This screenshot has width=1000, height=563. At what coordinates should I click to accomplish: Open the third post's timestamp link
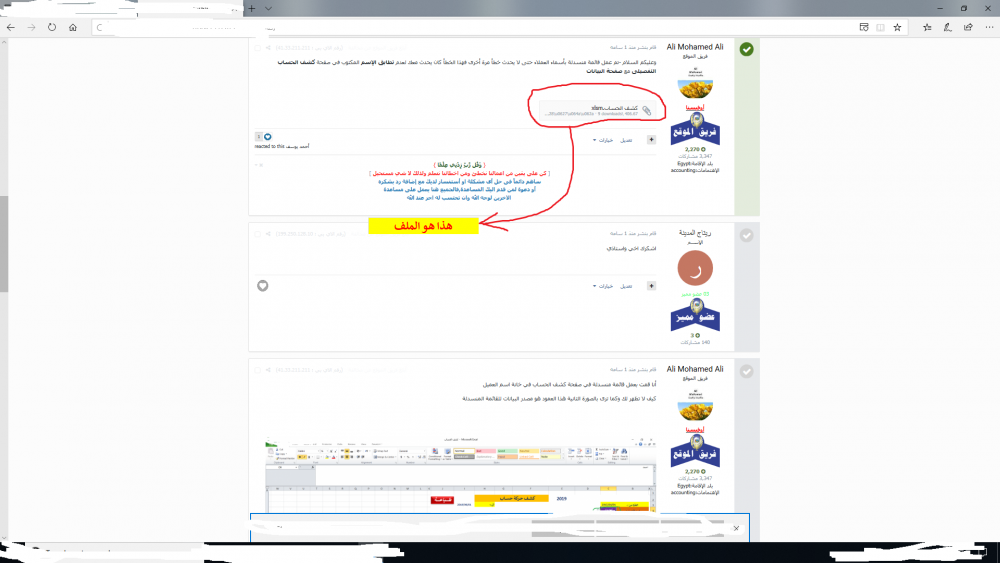pyautogui.click(x=633, y=370)
